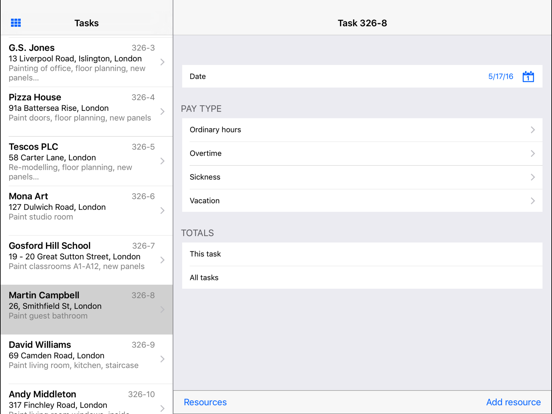Expand the Sickness chevron
Viewport: 552px width, 414px height.
[533, 177]
